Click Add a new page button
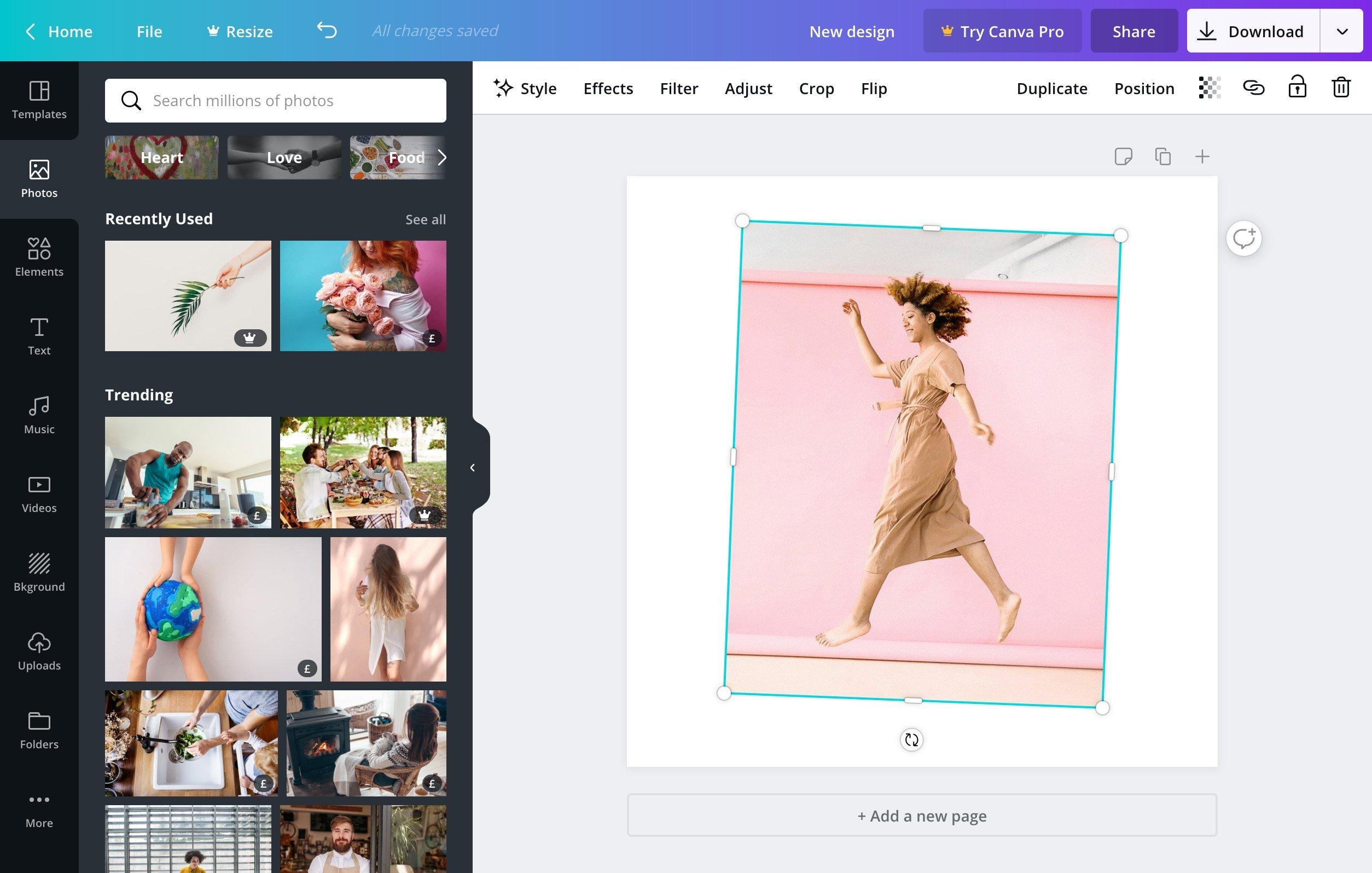The height and width of the screenshot is (873, 1372). tap(922, 815)
